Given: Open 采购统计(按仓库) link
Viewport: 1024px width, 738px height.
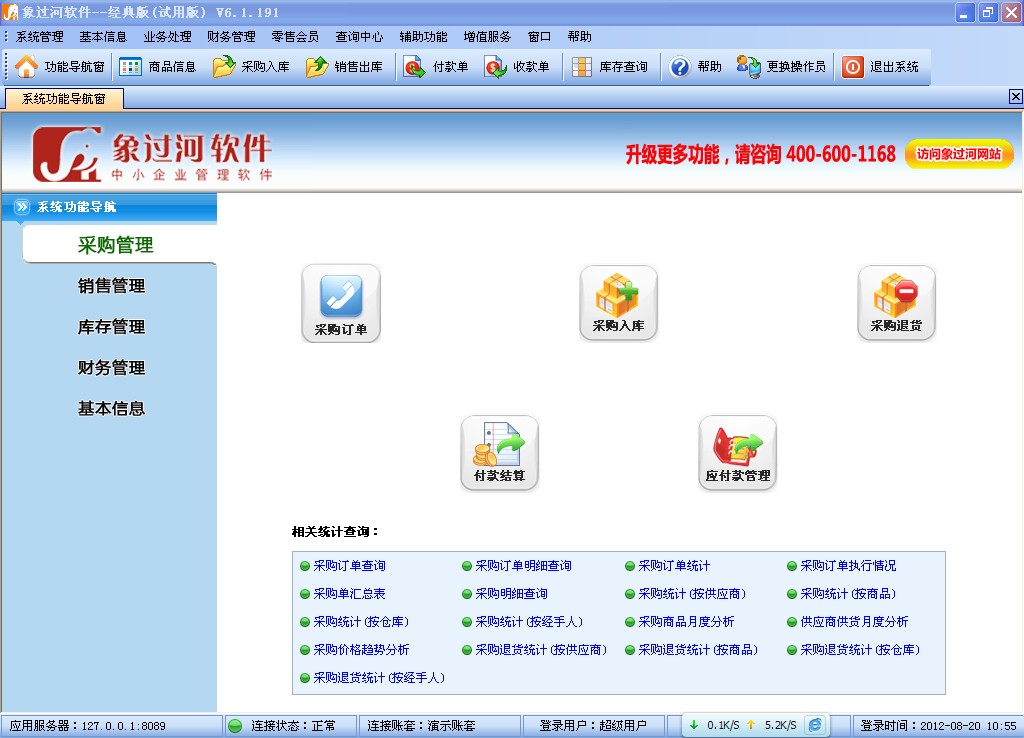Looking at the screenshot, I should pos(361,622).
